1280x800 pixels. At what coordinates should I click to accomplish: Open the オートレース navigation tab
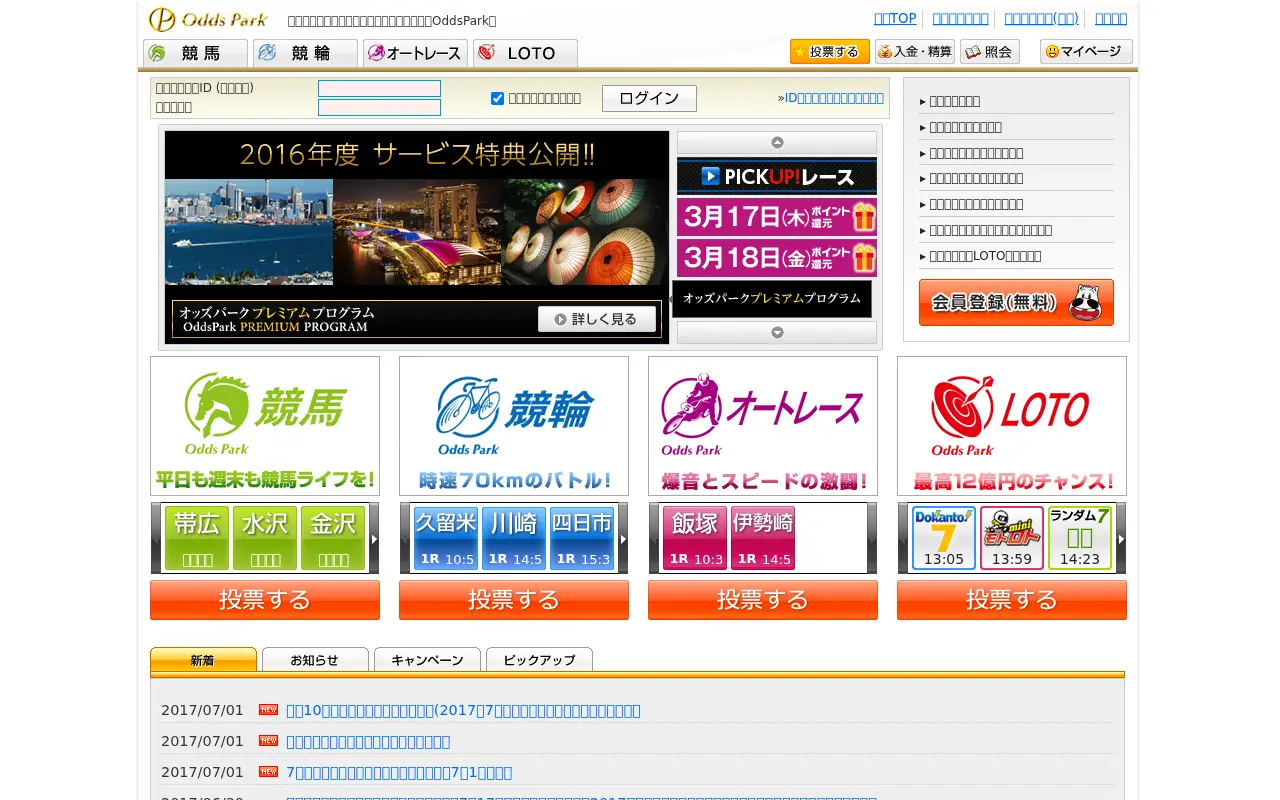[416, 53]
